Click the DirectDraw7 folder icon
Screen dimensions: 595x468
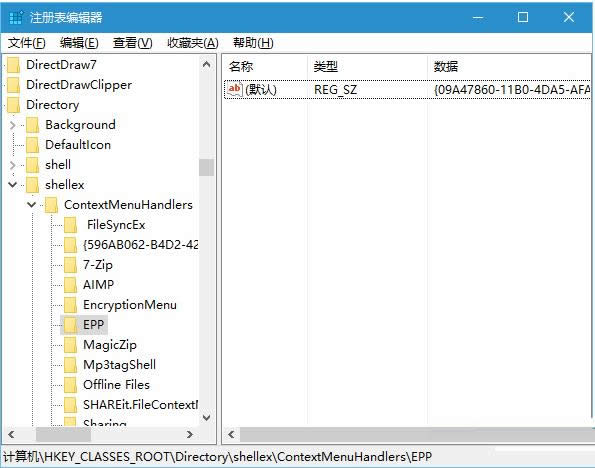[x=14, y=65]
